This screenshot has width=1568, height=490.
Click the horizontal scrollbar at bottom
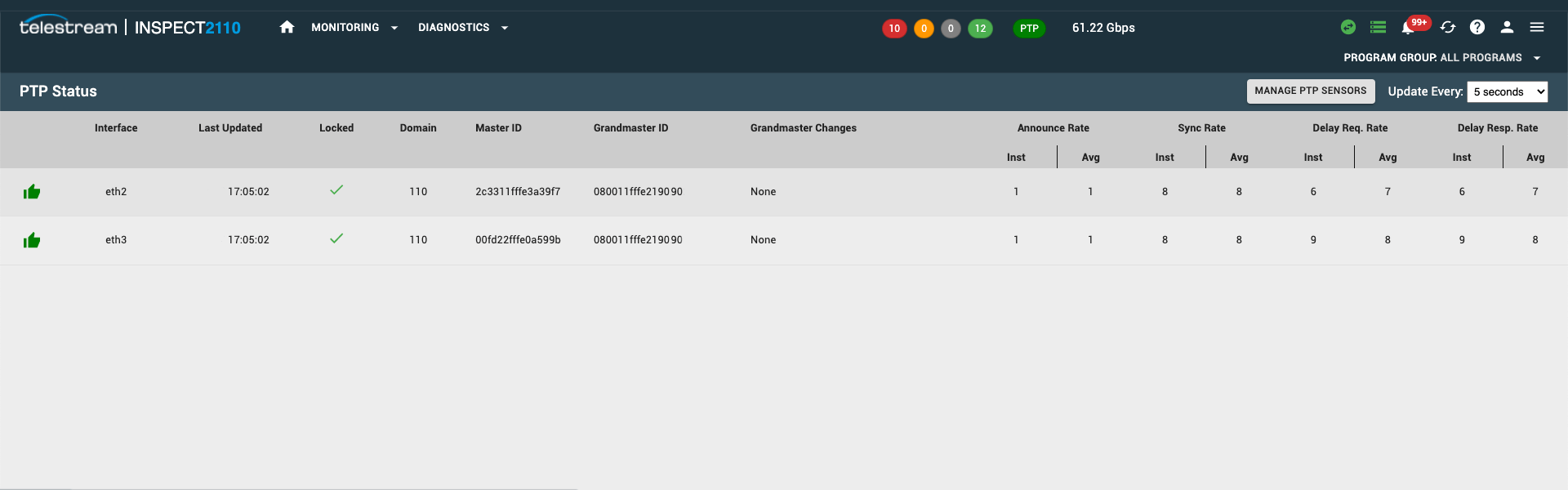tap(289, 488)
